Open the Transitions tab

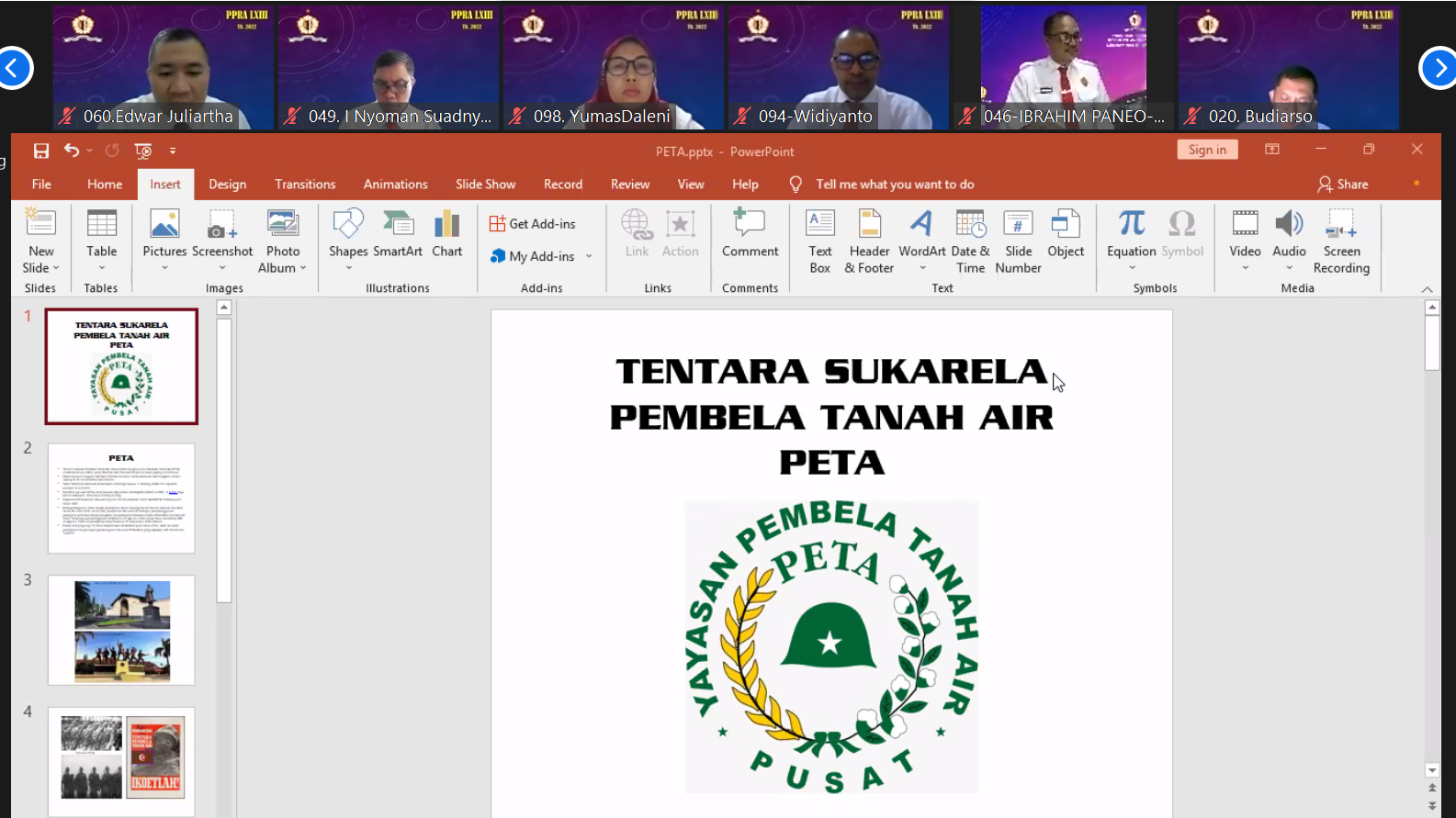(x=305, y=185)
